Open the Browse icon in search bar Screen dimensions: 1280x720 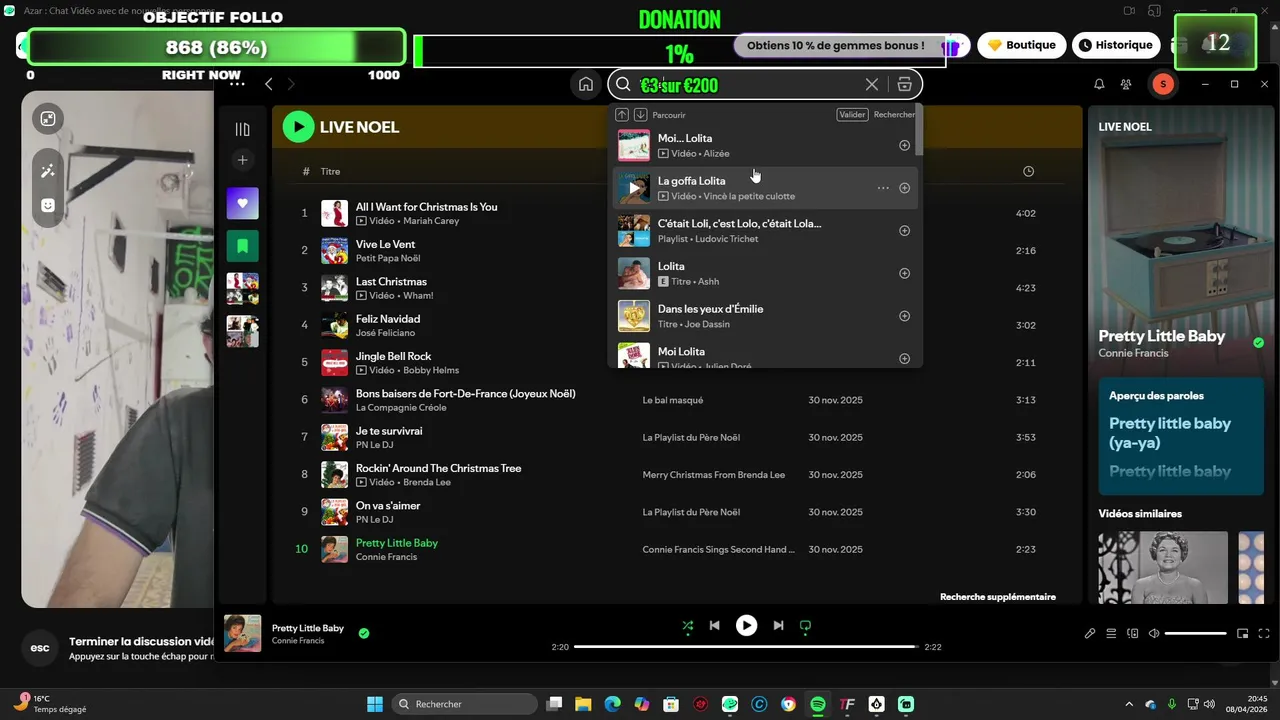point(904,85)
